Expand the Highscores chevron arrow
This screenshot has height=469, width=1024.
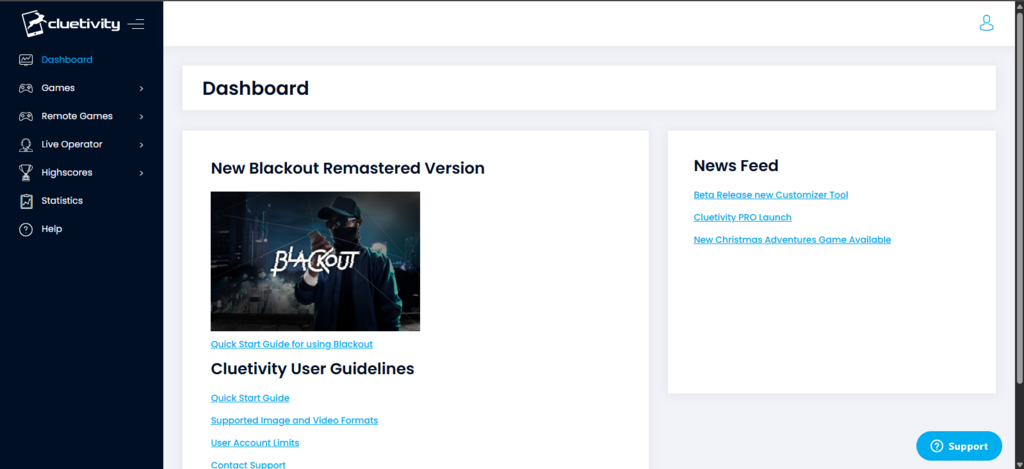click(142, 173)
